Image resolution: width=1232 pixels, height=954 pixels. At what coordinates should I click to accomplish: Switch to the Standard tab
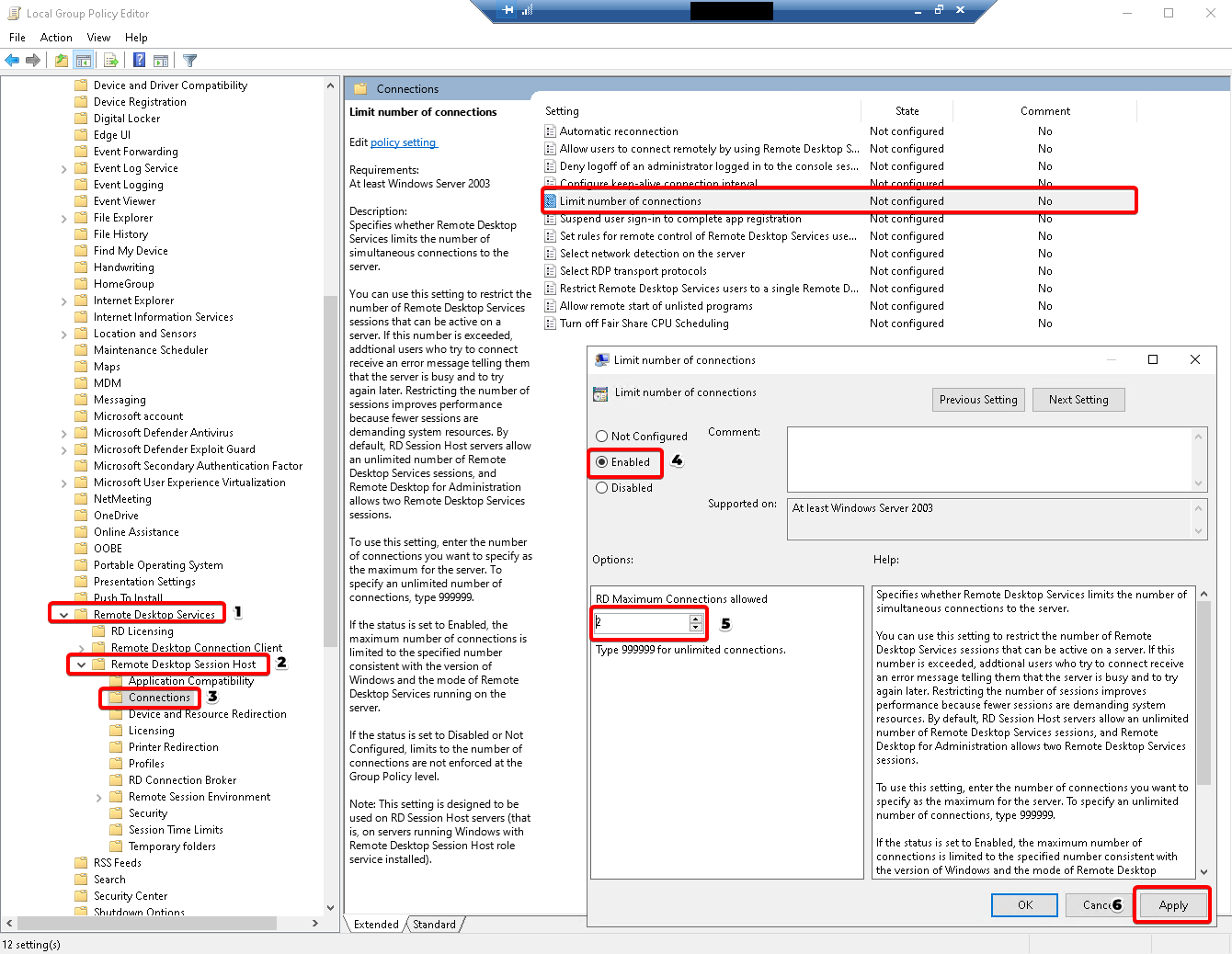pos(434,925)
